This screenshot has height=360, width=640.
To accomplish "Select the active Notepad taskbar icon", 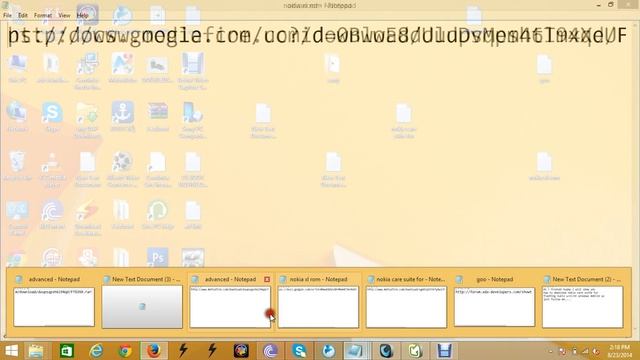I will [354, 351].
